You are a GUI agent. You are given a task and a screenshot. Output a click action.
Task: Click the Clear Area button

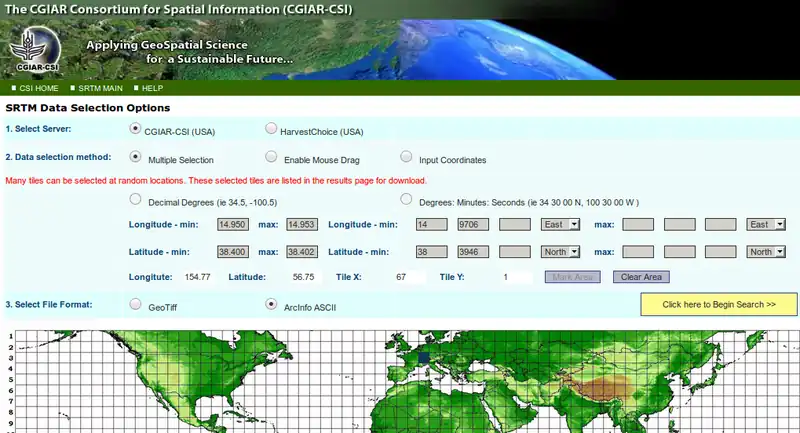(x=641, y=277)
